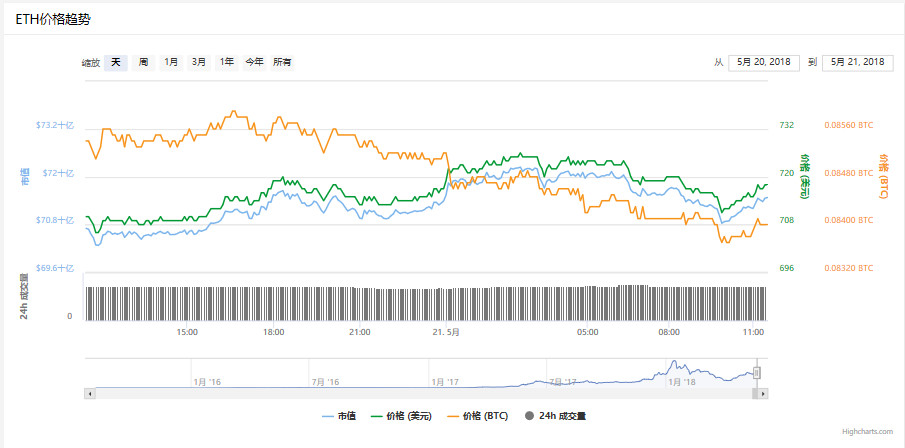905x448 pixels.
Task: Click the 21. 5月 x-axis label
Action: tap(446, 332)
